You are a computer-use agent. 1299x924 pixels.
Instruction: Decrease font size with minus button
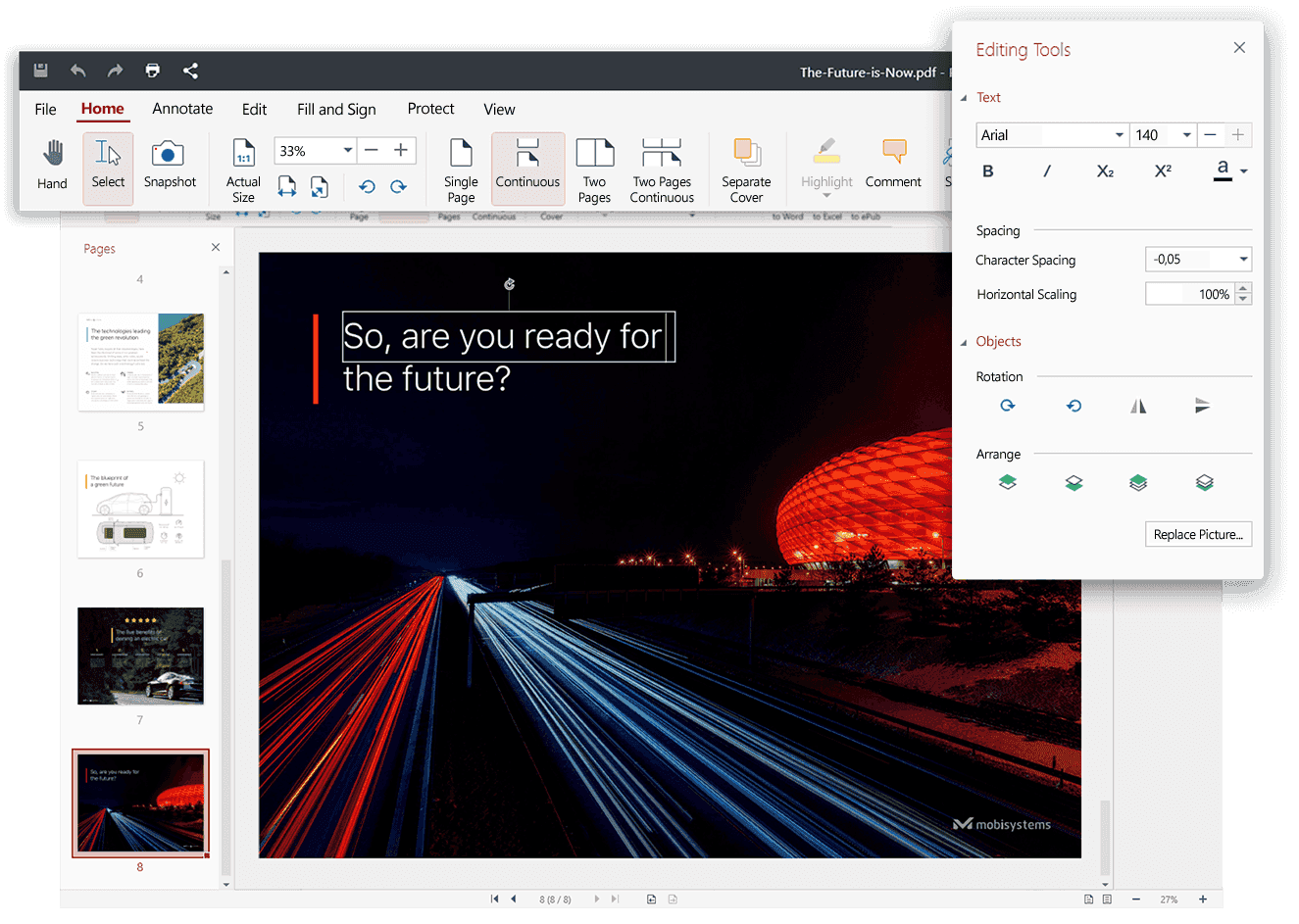pyautogui.click(x=1211, y=135)
